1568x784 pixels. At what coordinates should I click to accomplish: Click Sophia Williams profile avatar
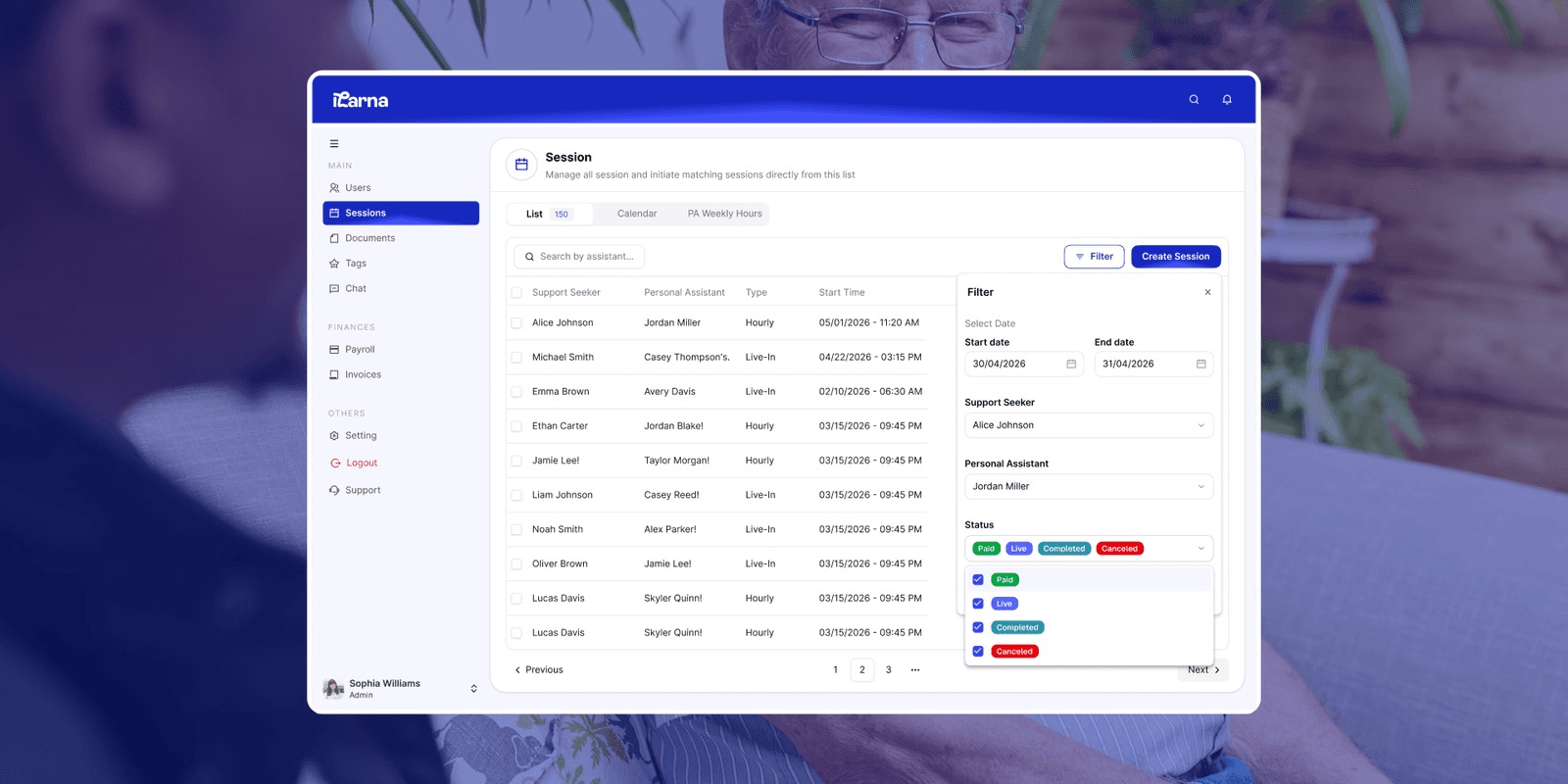click(333, 688)
